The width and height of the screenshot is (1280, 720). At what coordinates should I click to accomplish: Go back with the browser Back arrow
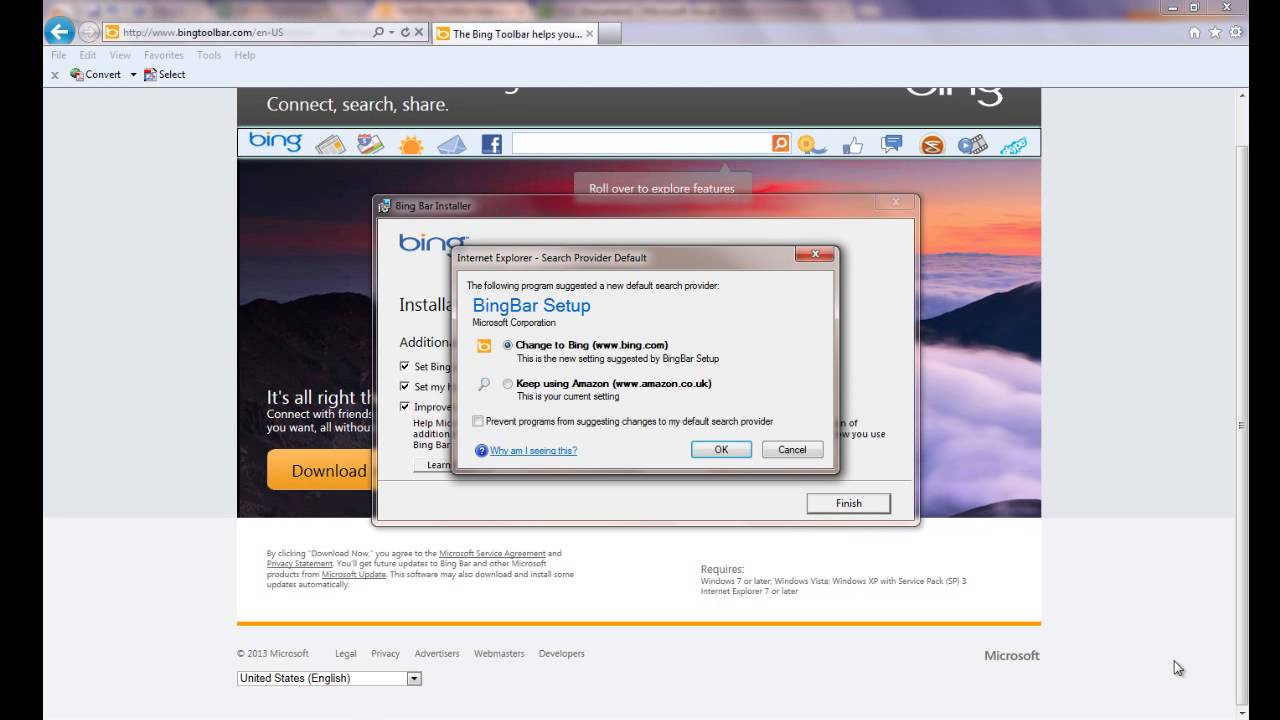point(58,31)
